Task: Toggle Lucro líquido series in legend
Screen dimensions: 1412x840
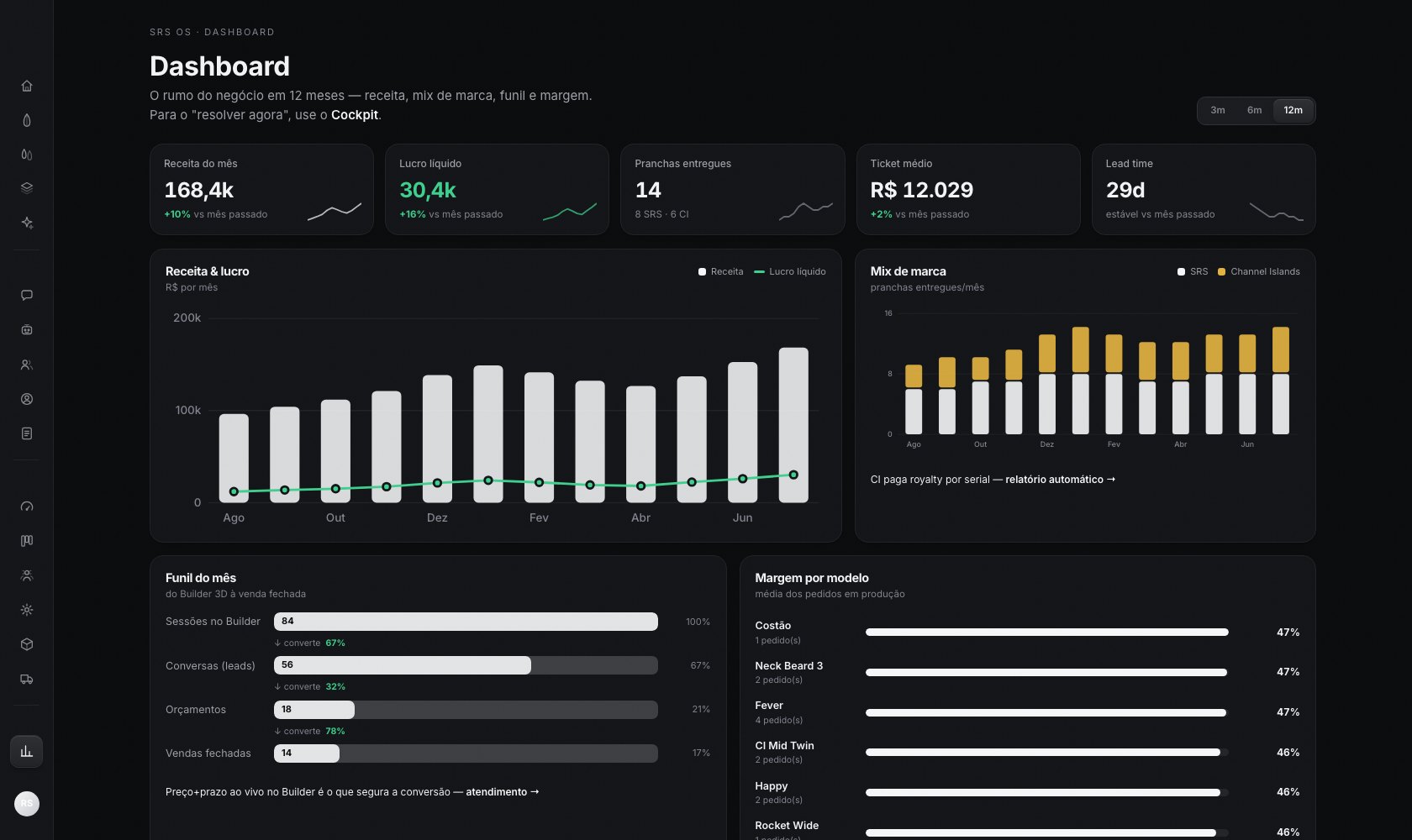Action: [790, 271]
